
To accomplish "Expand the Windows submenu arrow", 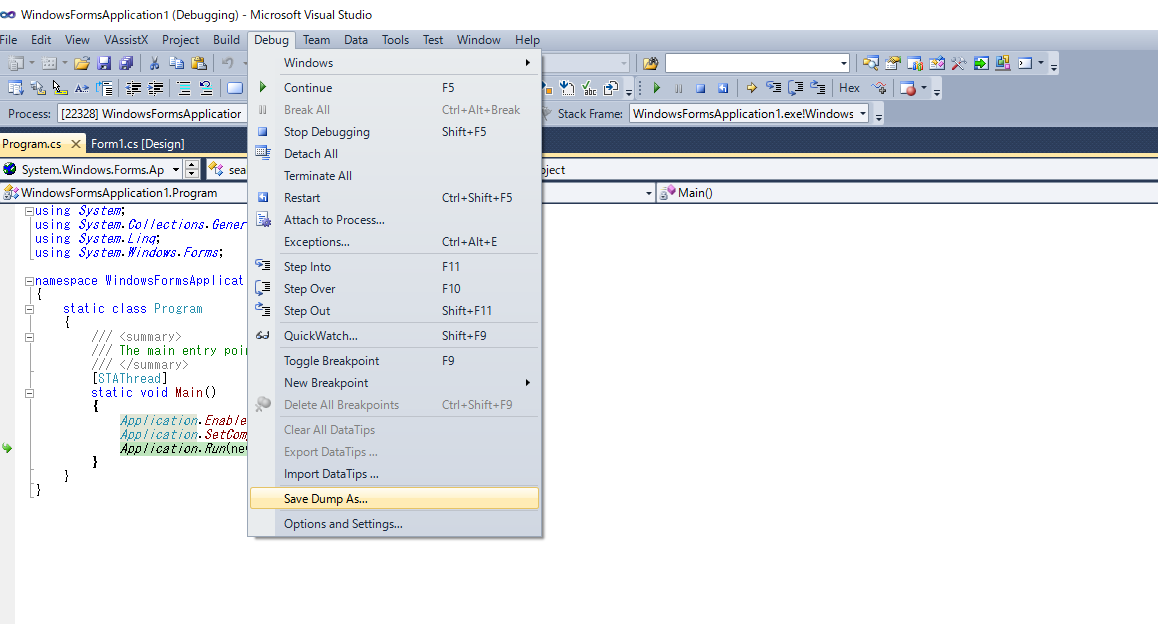I will point(527,63).
